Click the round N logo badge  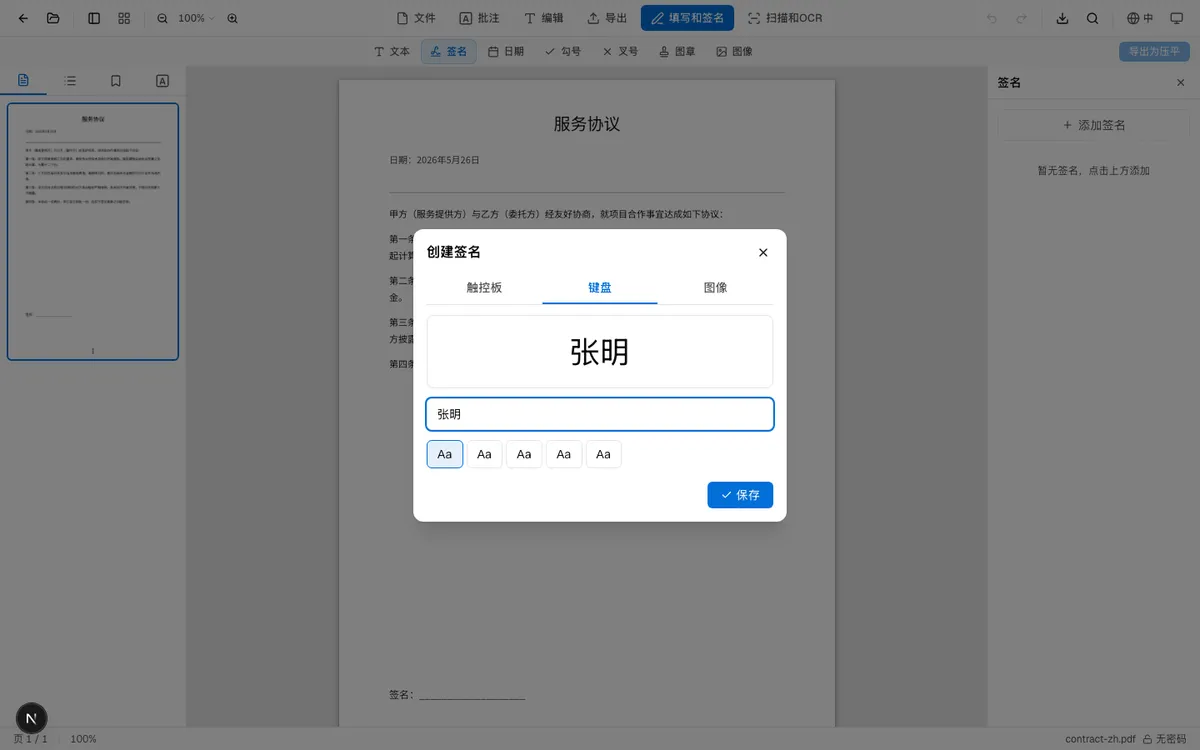(32, 718)
